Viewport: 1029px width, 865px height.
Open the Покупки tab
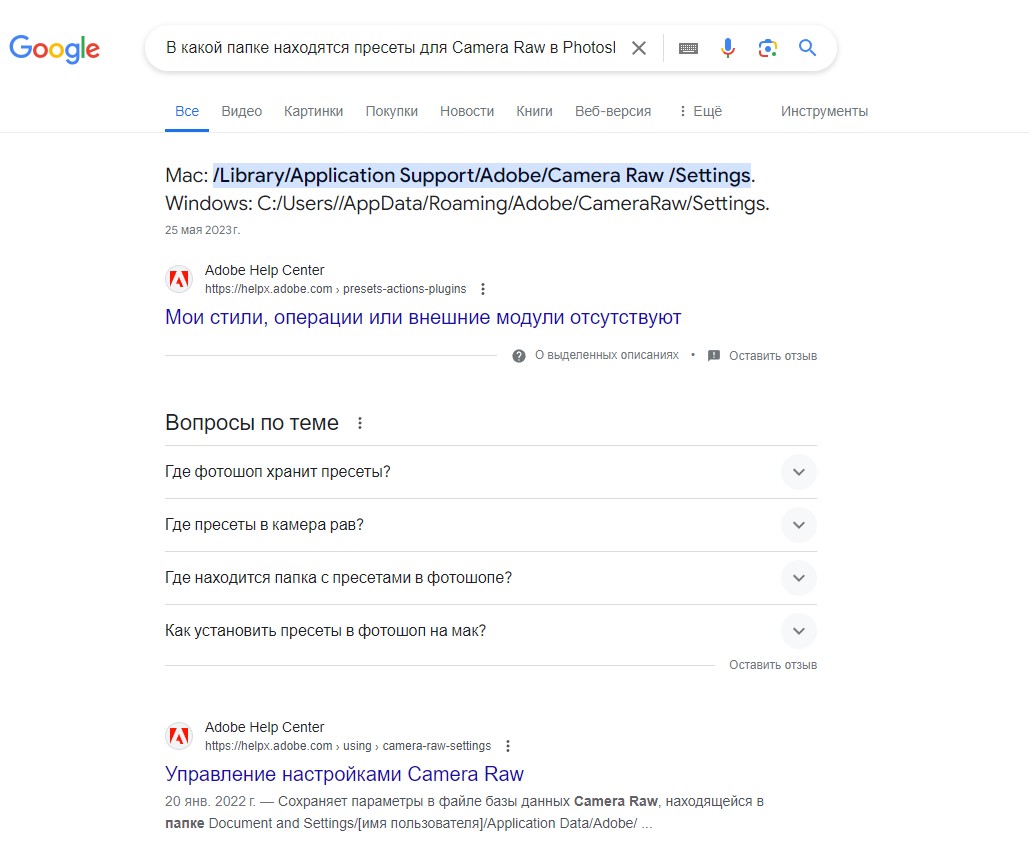pyautogui.click(x=391, y=111)
